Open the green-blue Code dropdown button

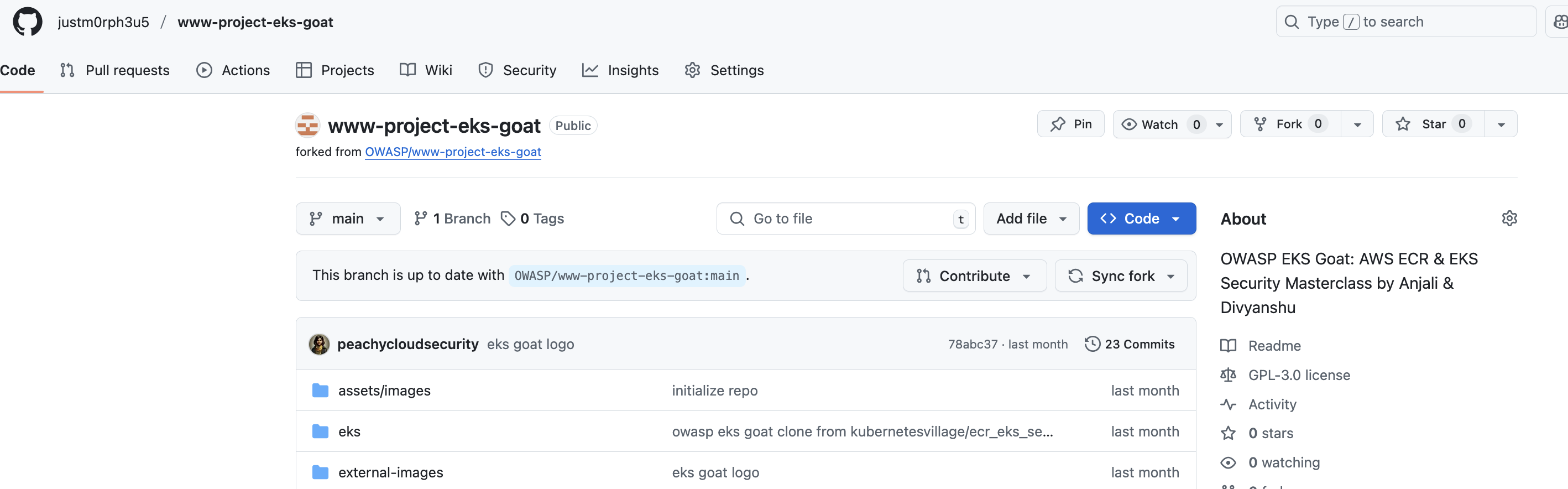(x=1141, y=219)
